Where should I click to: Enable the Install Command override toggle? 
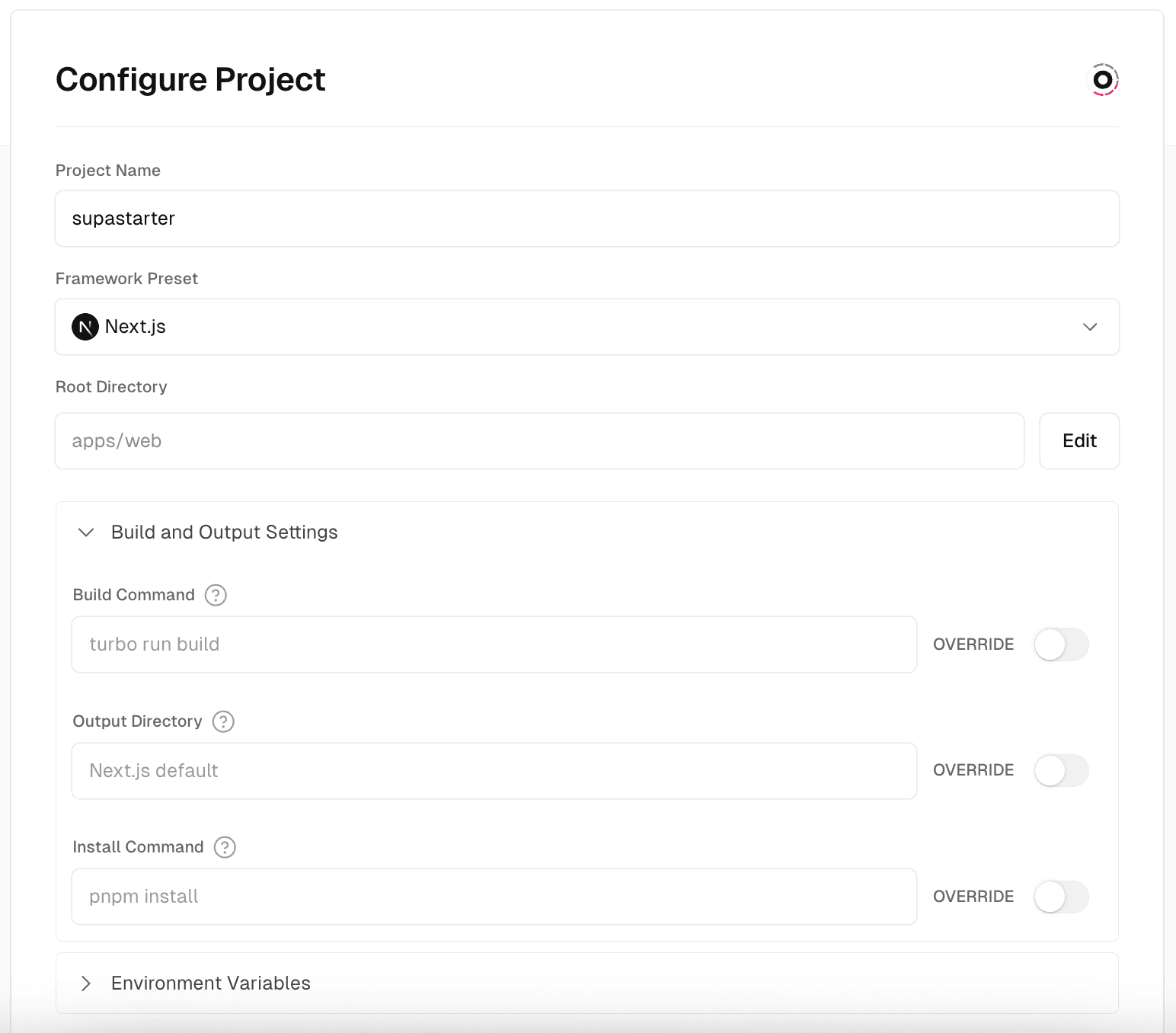[1061, 897]
